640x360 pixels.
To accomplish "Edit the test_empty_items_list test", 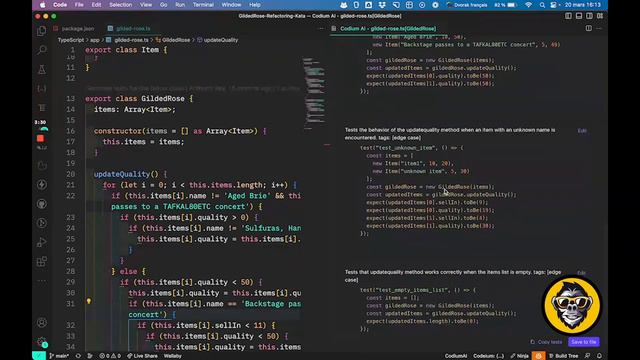I will coord(582,273).
